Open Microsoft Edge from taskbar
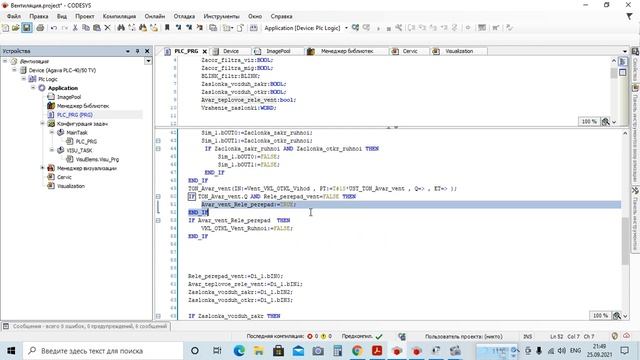This screenshot has width=640, height=360. [x=239, y=351]
